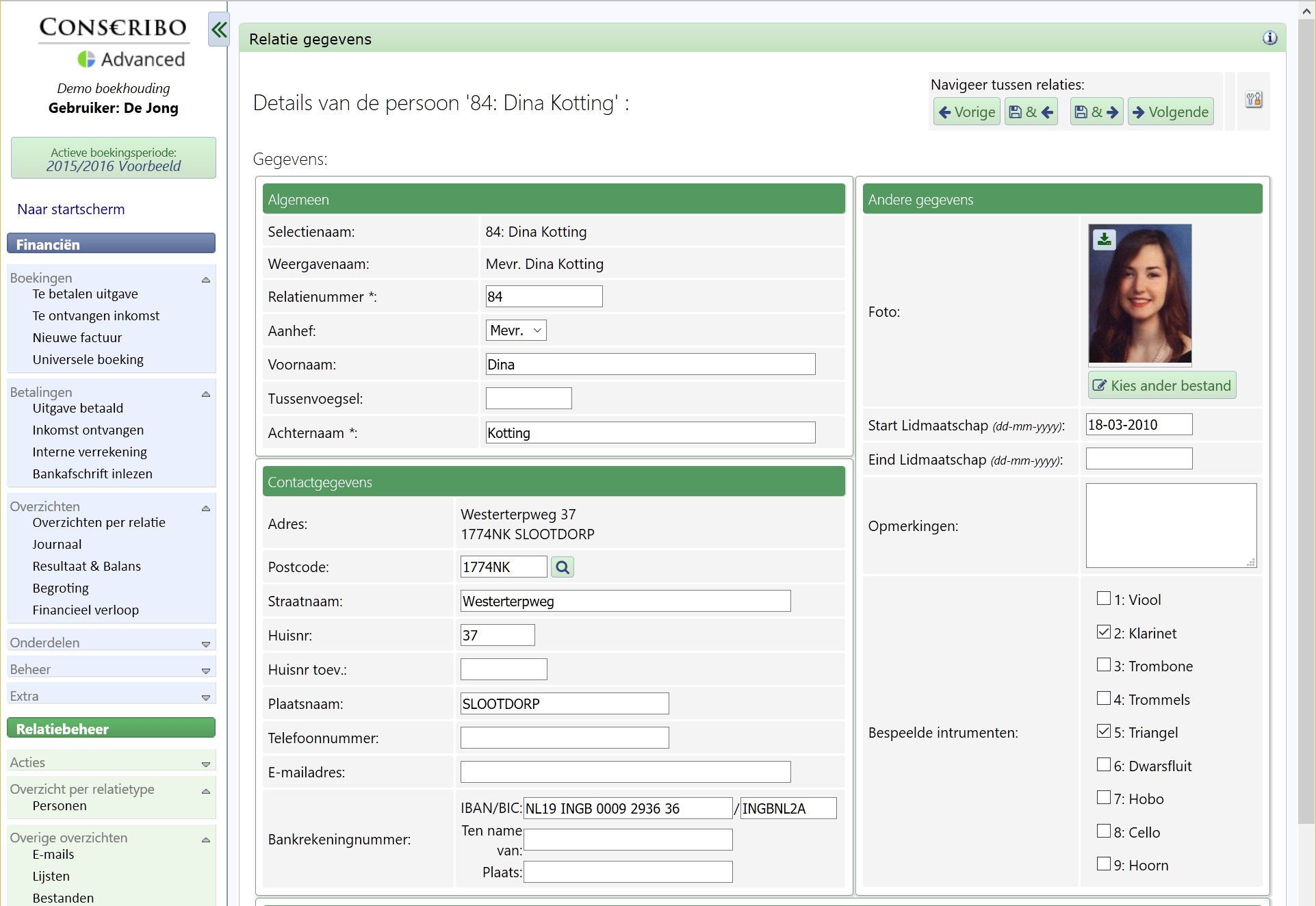This screenshot has width=1316, height=906.
Task: Click postcode lookup magnifier icon
Action: (563, 567)
